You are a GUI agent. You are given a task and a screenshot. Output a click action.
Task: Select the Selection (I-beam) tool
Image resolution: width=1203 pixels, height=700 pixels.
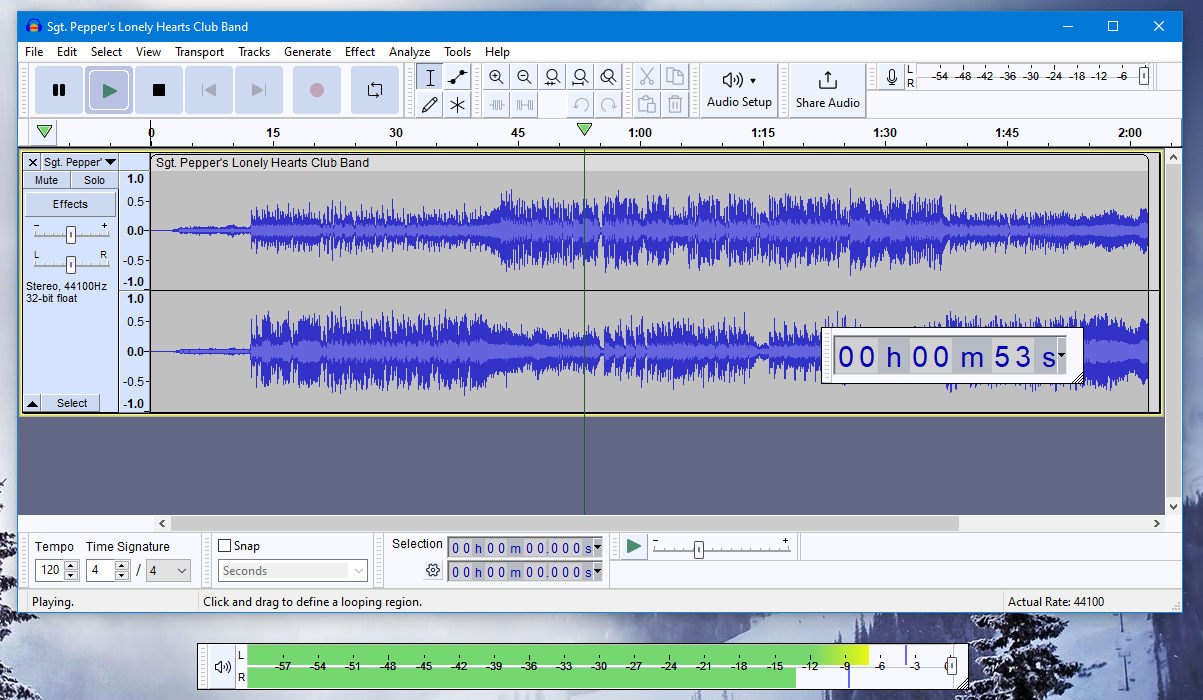[430, 77]
